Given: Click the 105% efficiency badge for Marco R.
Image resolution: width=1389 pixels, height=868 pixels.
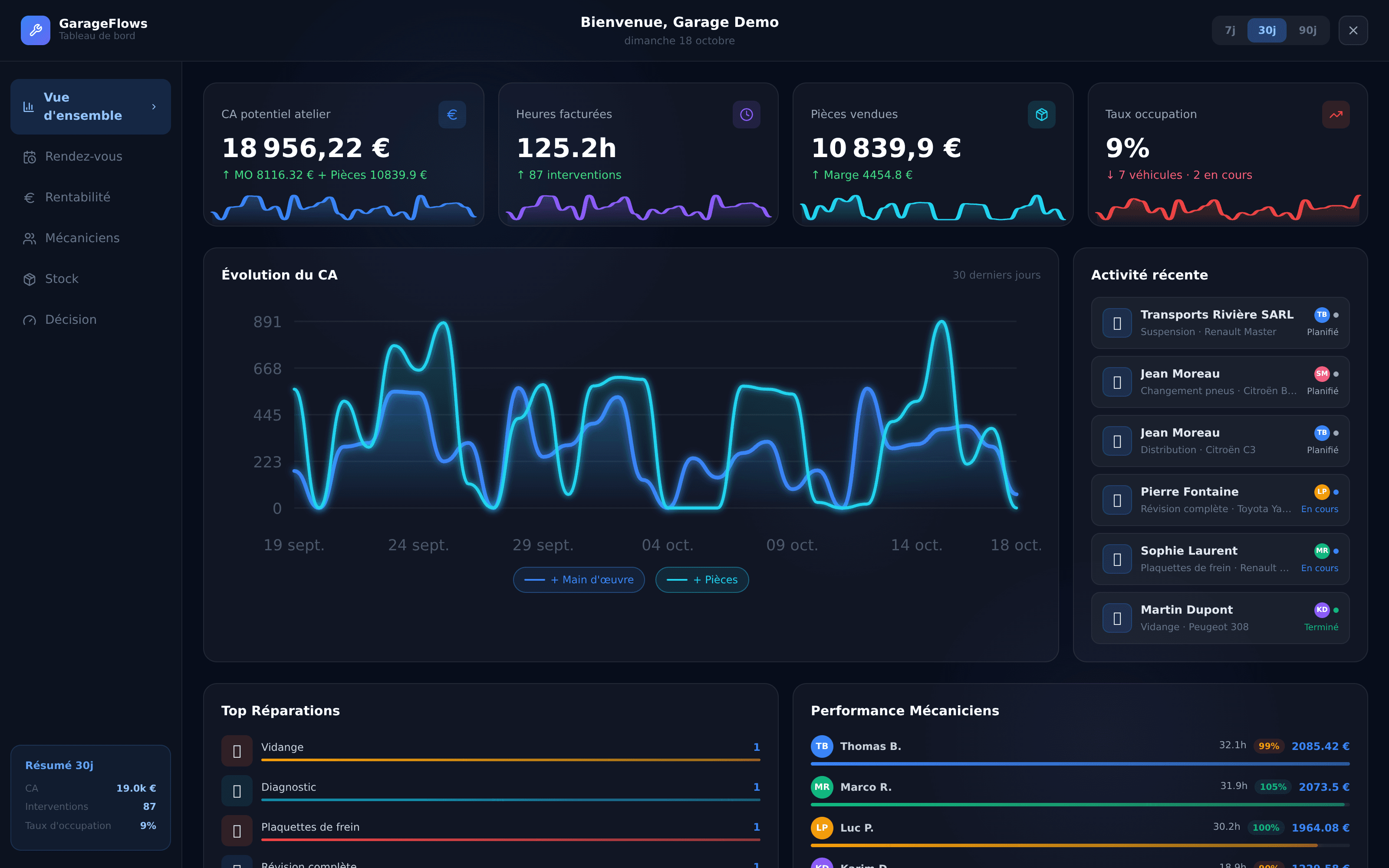Looking at the screenshot, I should pos(1273,787).
